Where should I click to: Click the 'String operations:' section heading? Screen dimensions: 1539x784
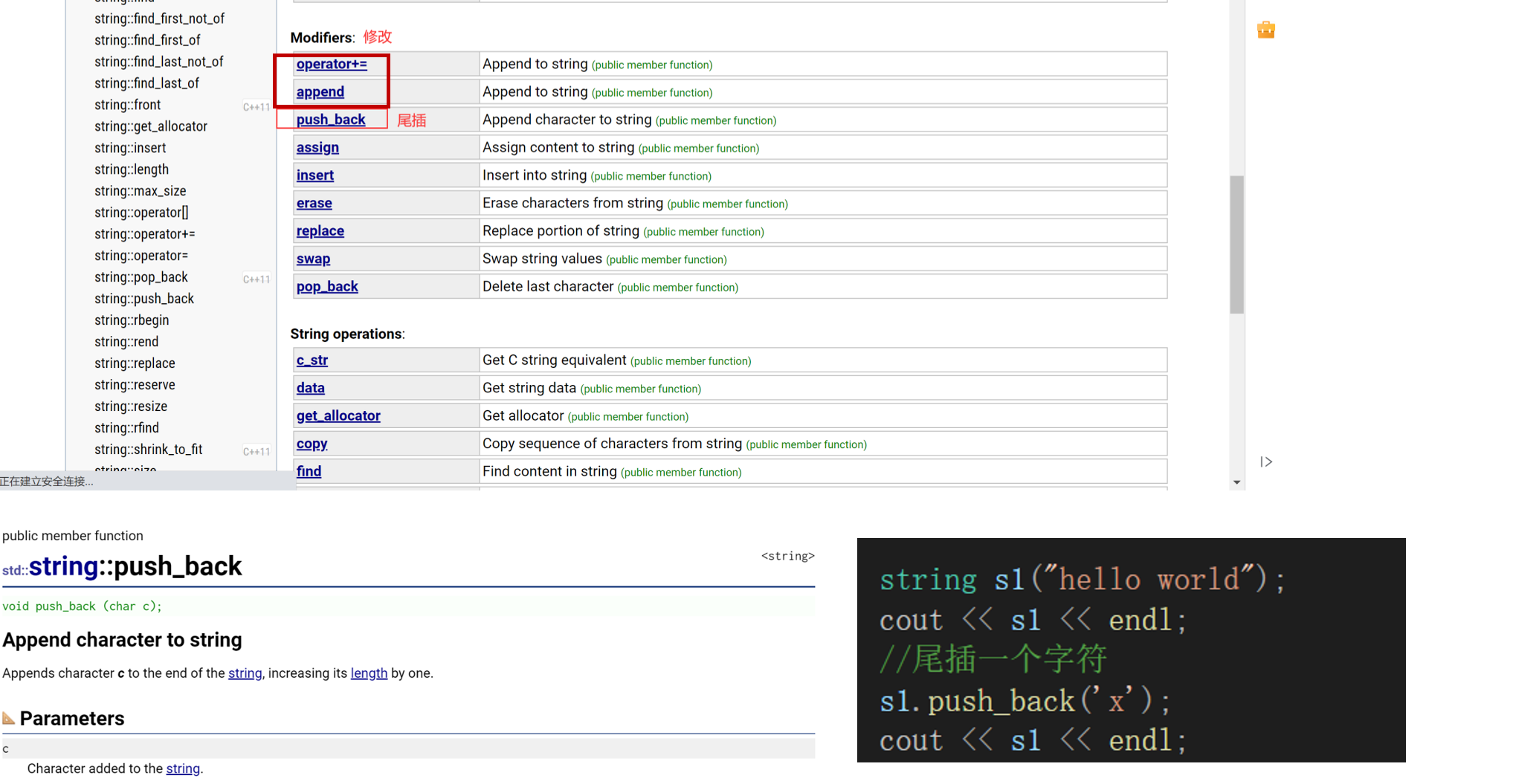click(347, 334)
